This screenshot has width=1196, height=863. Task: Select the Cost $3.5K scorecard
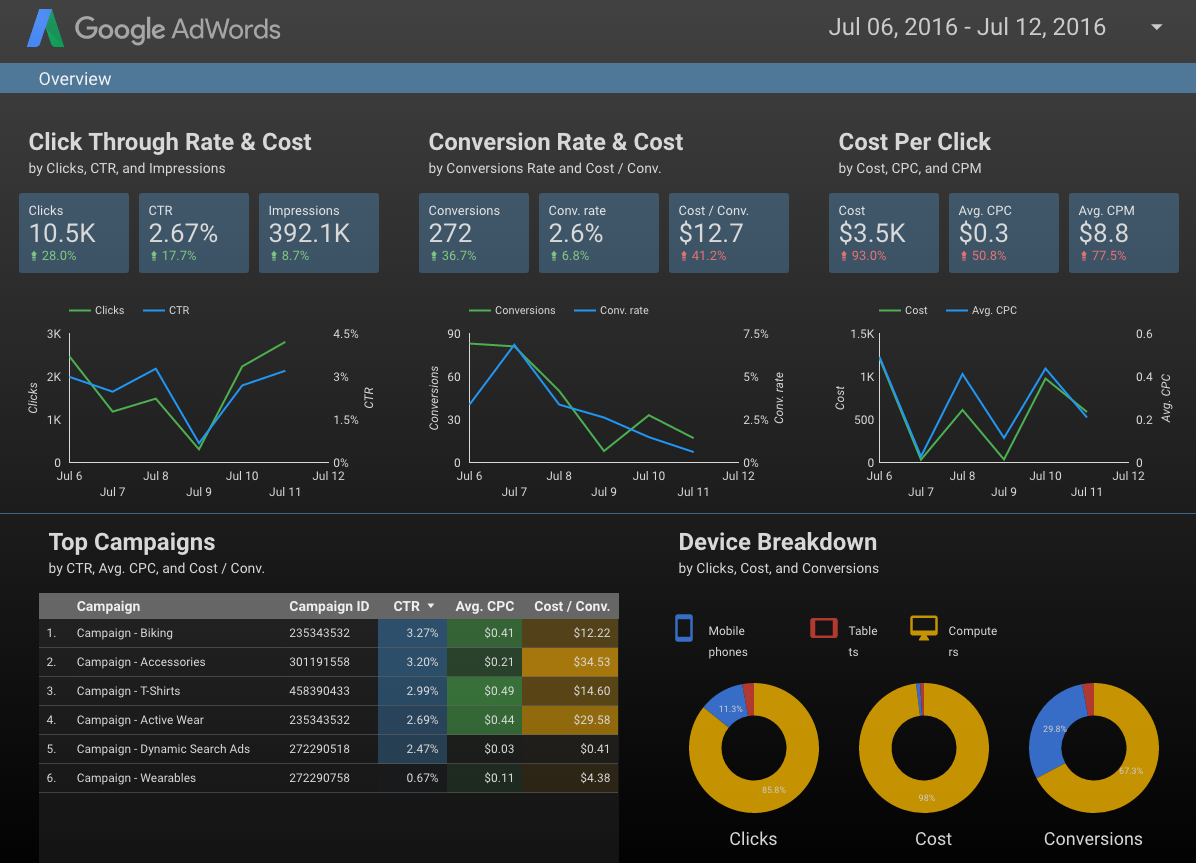point(884,233)
